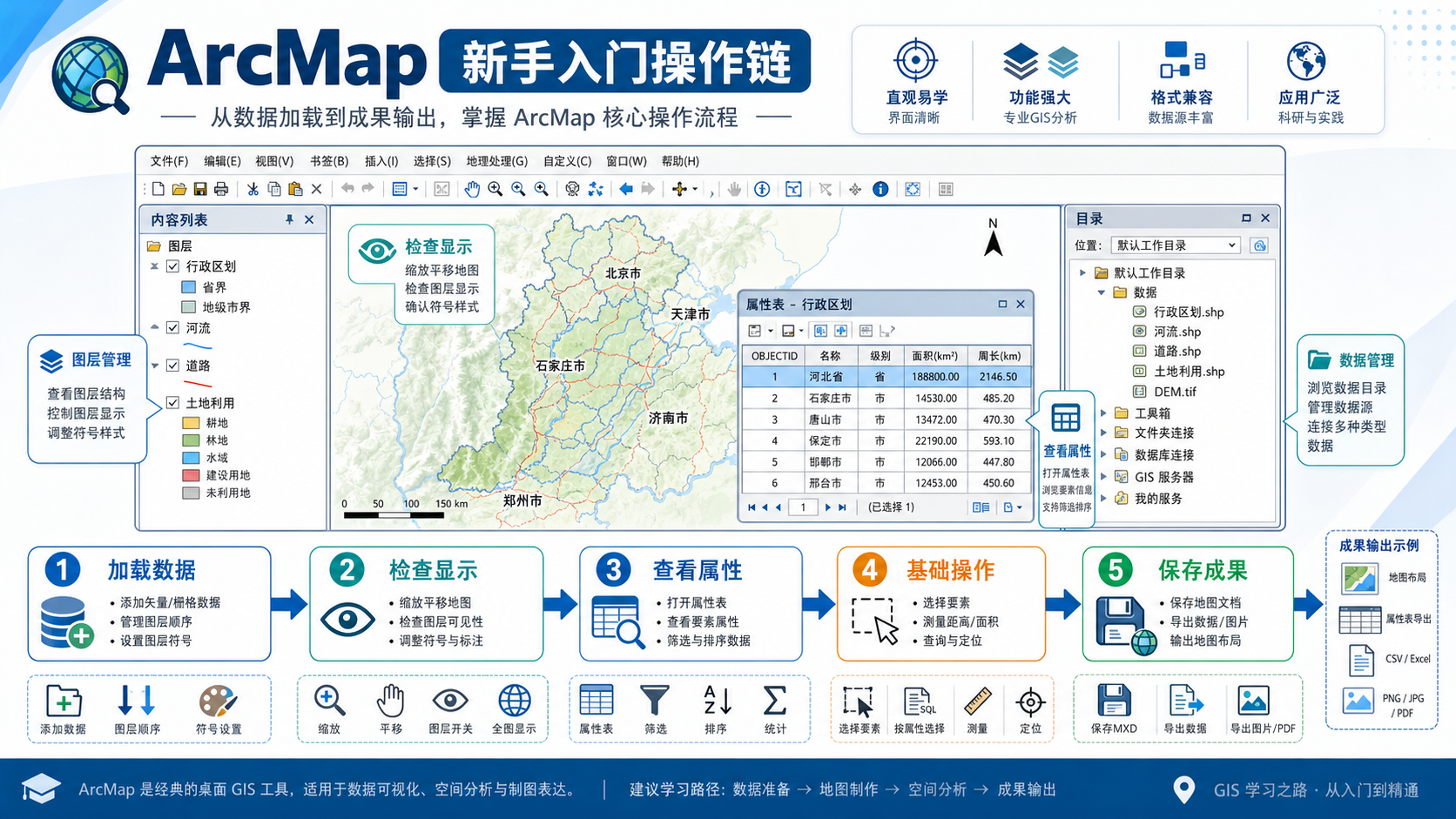Open the 帮助(H) menu
This screenshot has height=819, width=1456.
[x=680, y=161]
